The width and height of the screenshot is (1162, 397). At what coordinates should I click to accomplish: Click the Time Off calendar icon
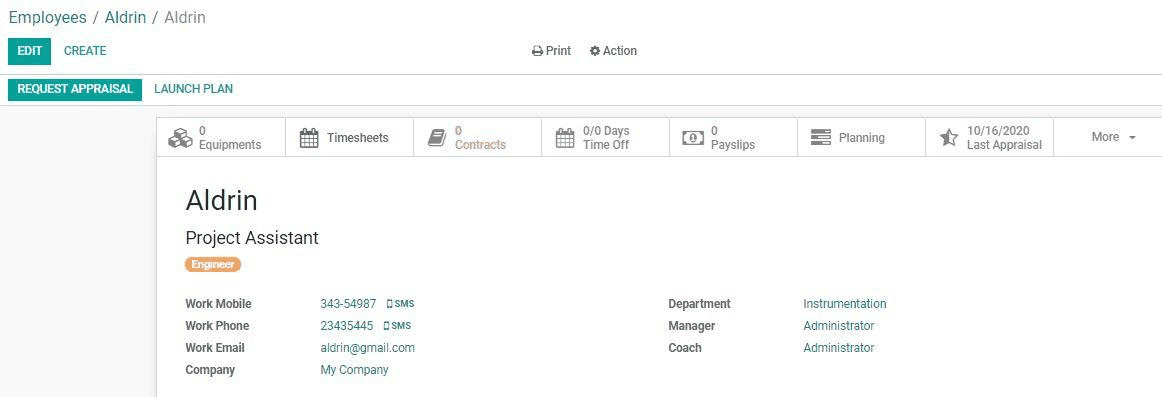tap(565, 138)
